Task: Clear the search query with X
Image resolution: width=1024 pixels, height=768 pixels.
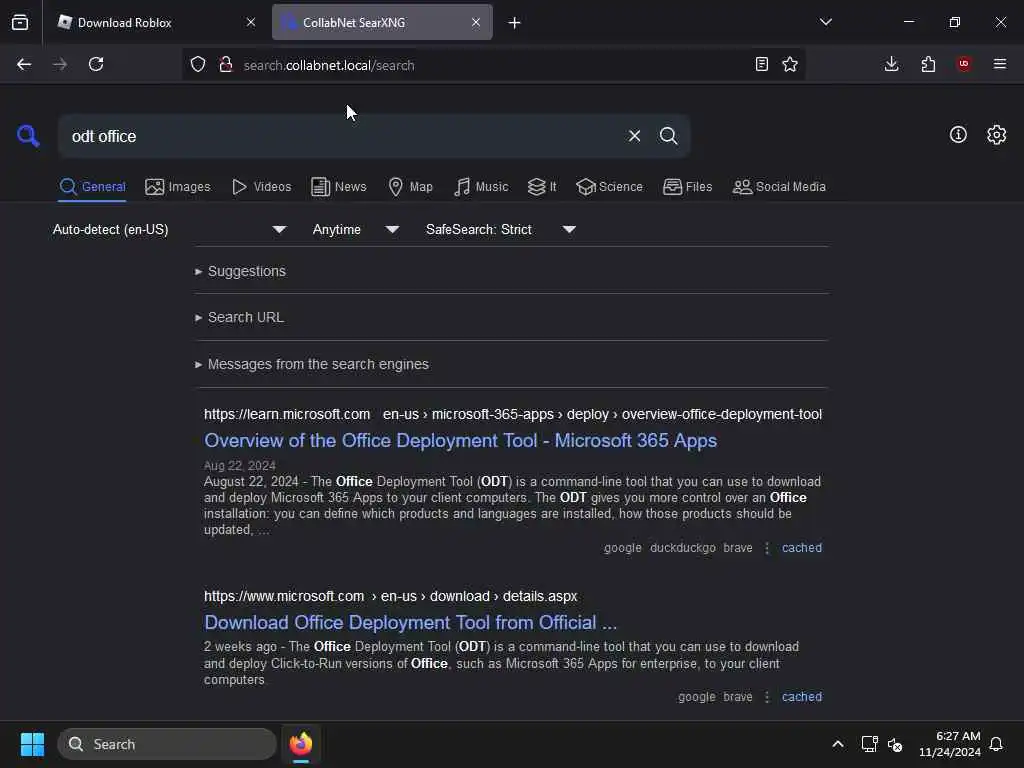Action: click(x=634, y=136)
